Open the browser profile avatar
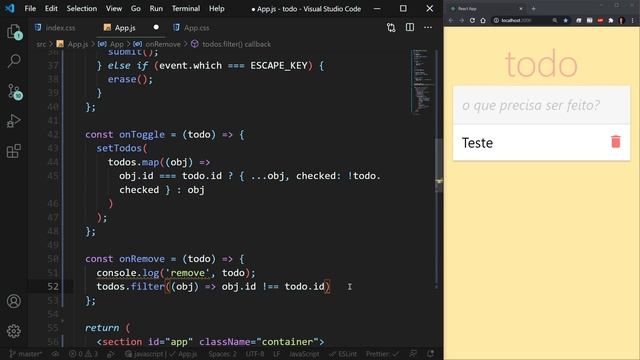Image resolution: width=640 pixels, height=360 pixels. click(x=621, y=20)
